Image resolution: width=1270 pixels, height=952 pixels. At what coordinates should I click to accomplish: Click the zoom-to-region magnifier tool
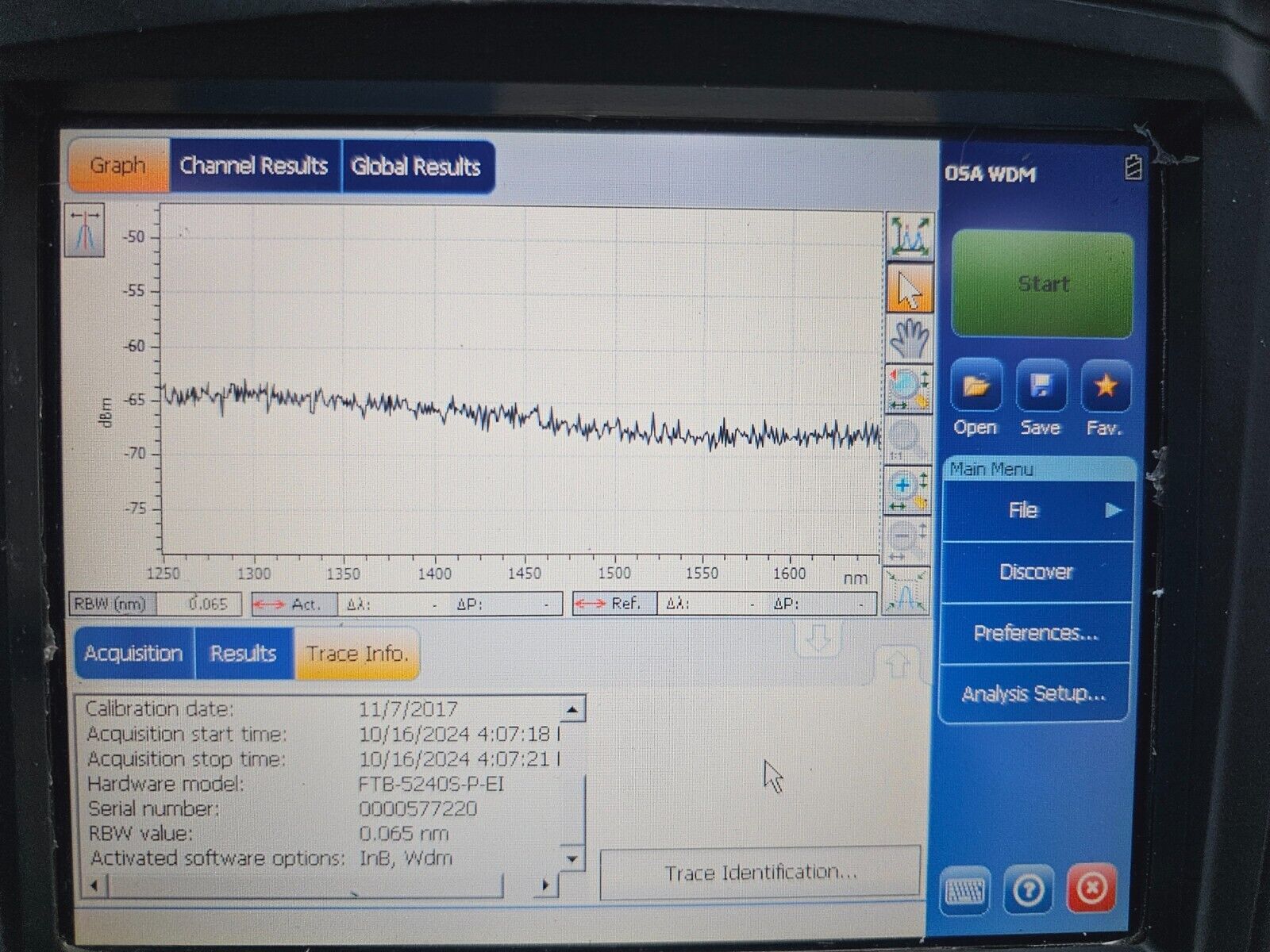(907, 389)
